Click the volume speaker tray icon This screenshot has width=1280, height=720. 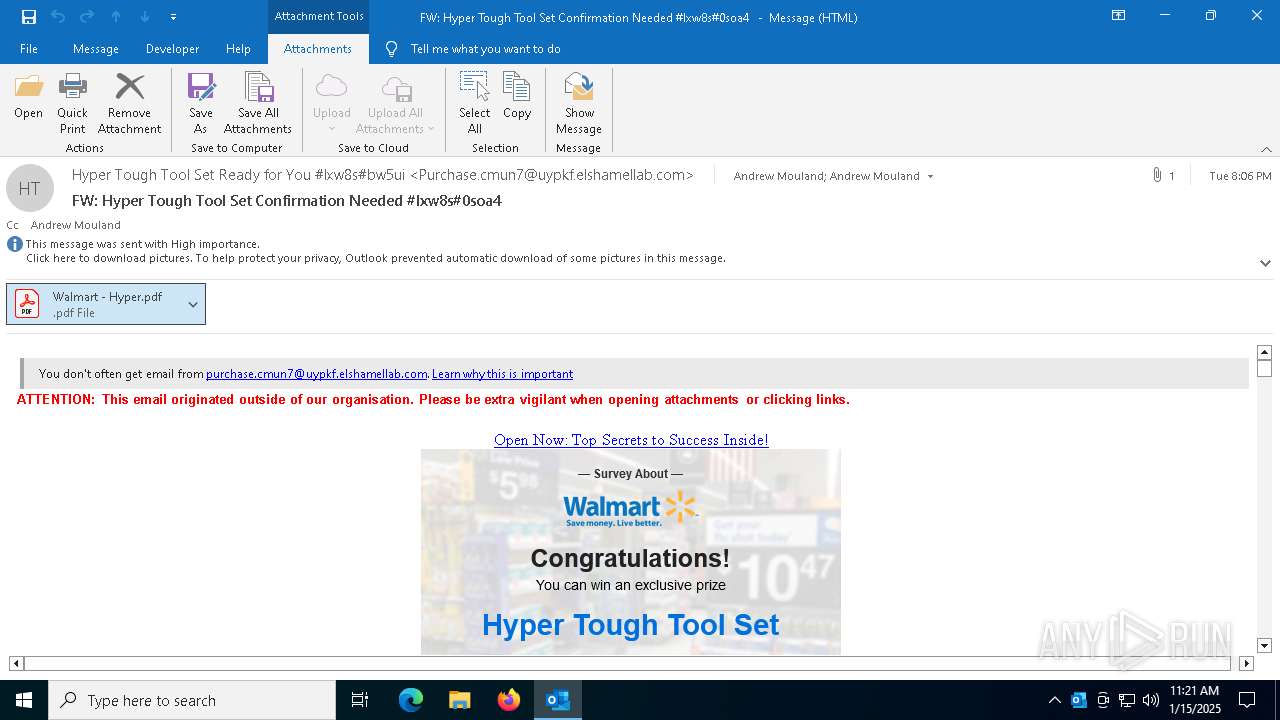pos(1151,700)
